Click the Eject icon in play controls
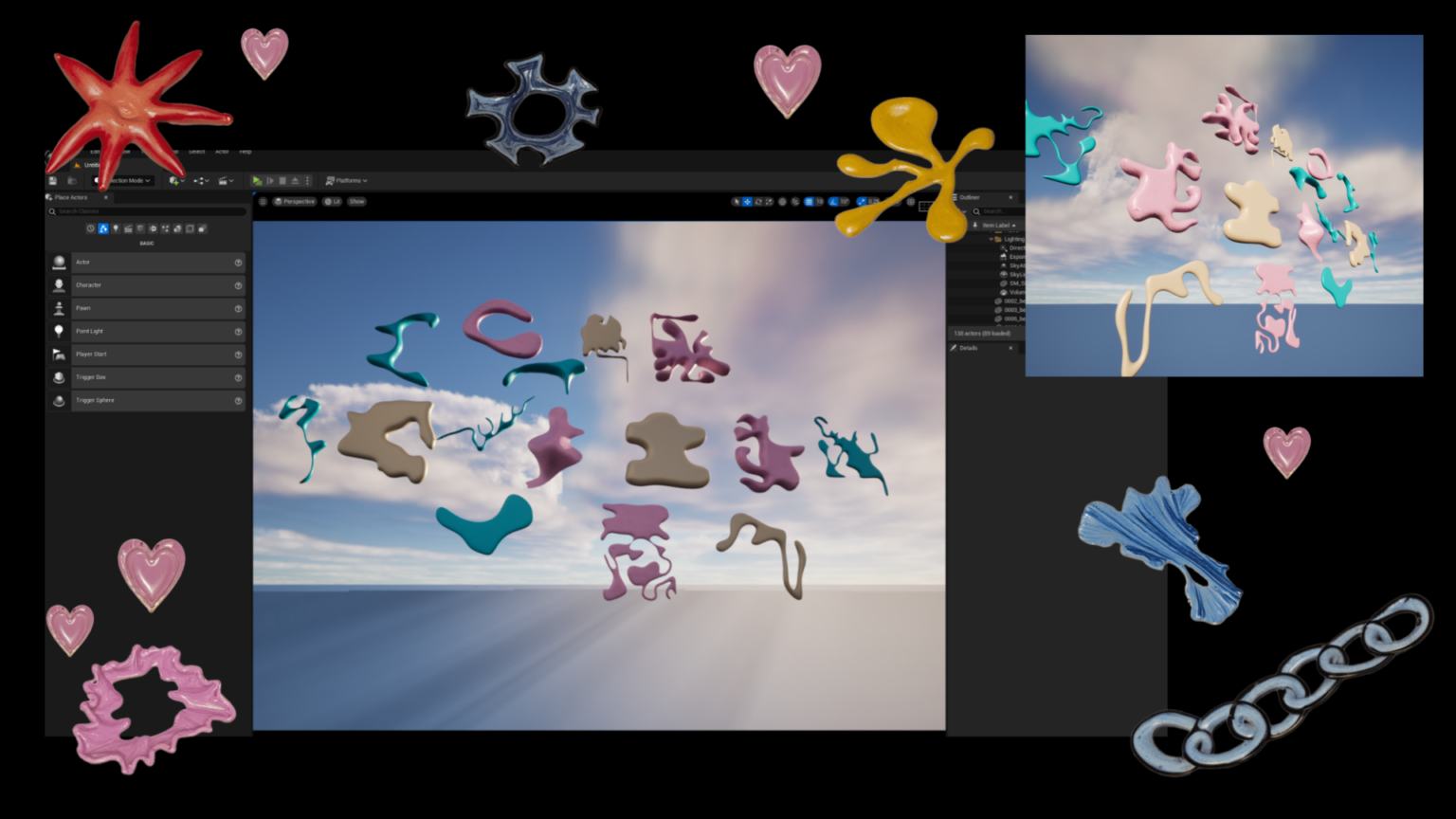1456x819 pixels. click(x=295, y=180)
